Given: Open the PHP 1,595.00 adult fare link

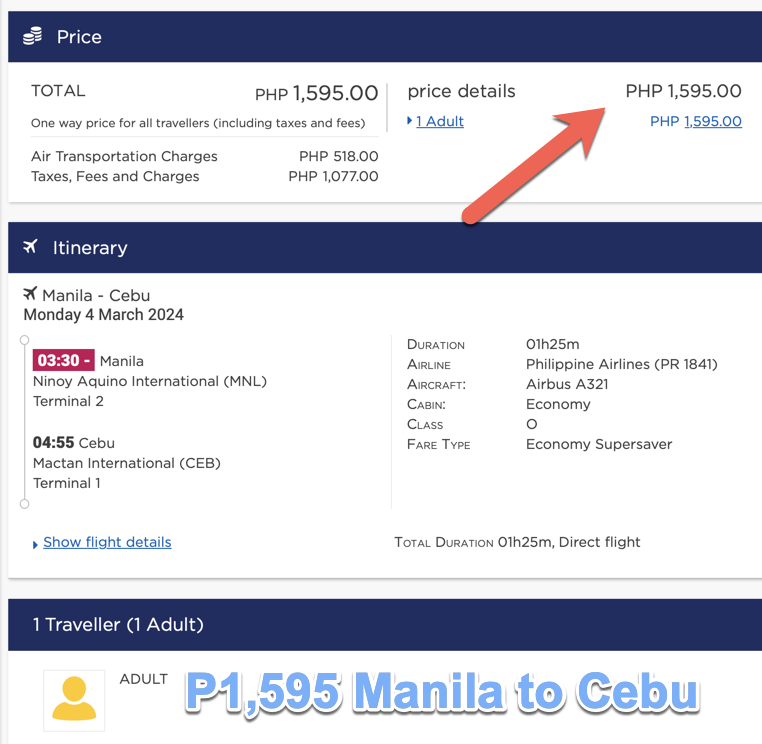Looking at the screenshot, I should point(712,121).
